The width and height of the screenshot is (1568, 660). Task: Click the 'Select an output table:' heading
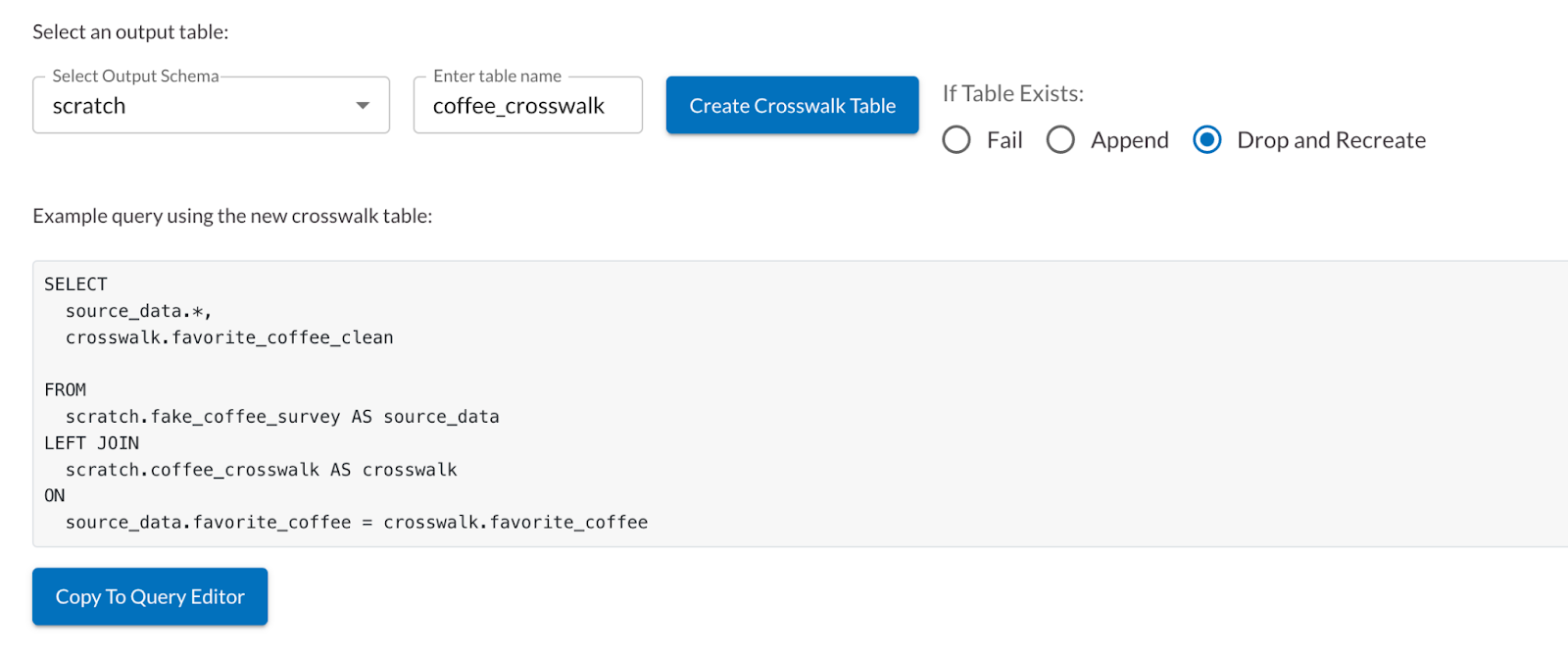click(x=130, y=32)
